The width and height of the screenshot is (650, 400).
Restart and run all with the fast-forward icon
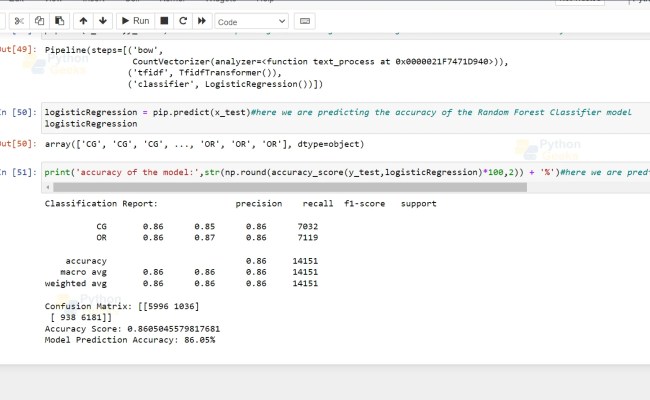coord(202,21)
